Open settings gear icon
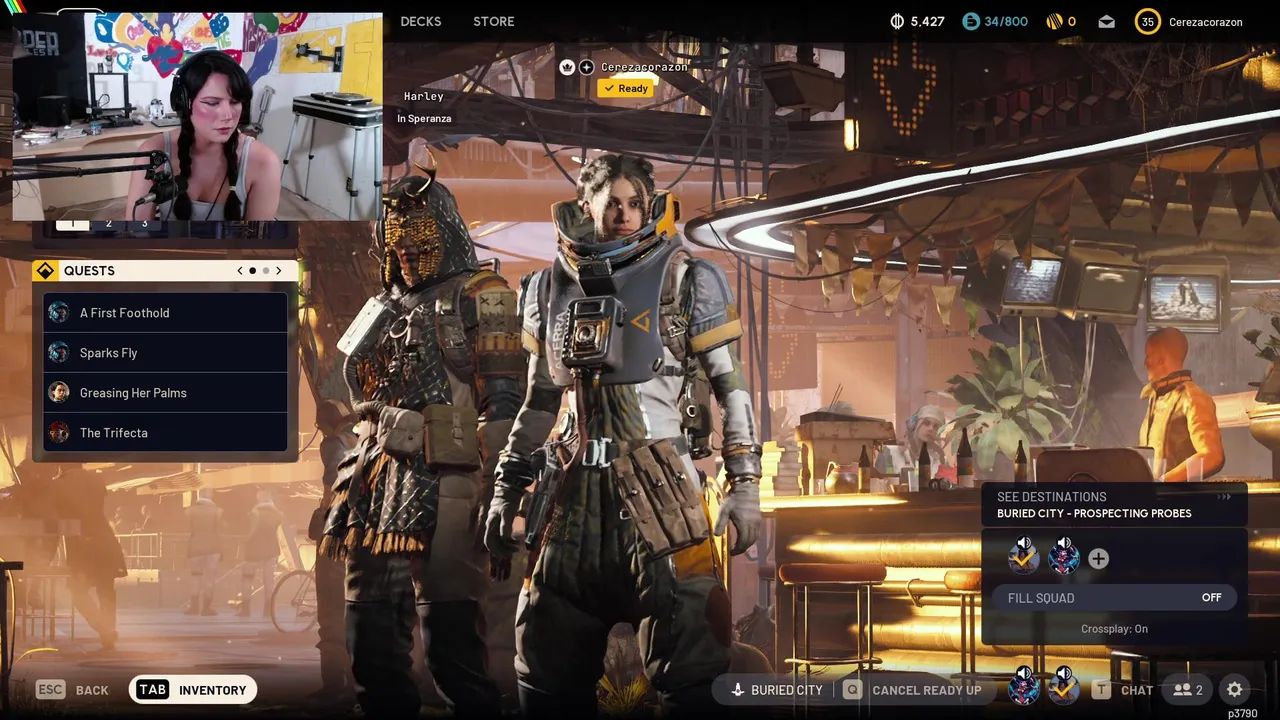 coord(1235,690)
